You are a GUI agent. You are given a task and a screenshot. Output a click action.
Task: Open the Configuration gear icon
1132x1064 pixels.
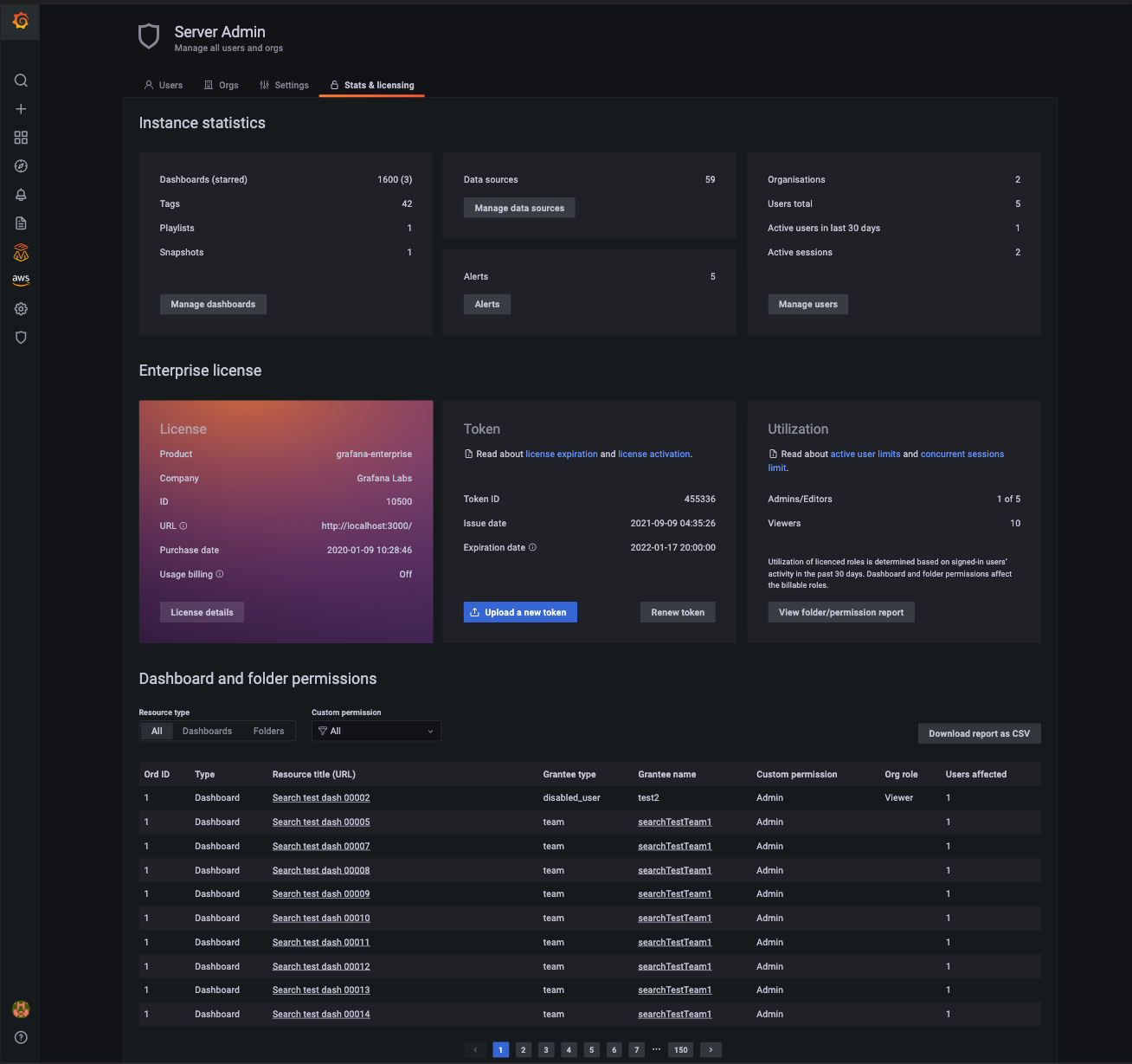(x=21, y=308)
